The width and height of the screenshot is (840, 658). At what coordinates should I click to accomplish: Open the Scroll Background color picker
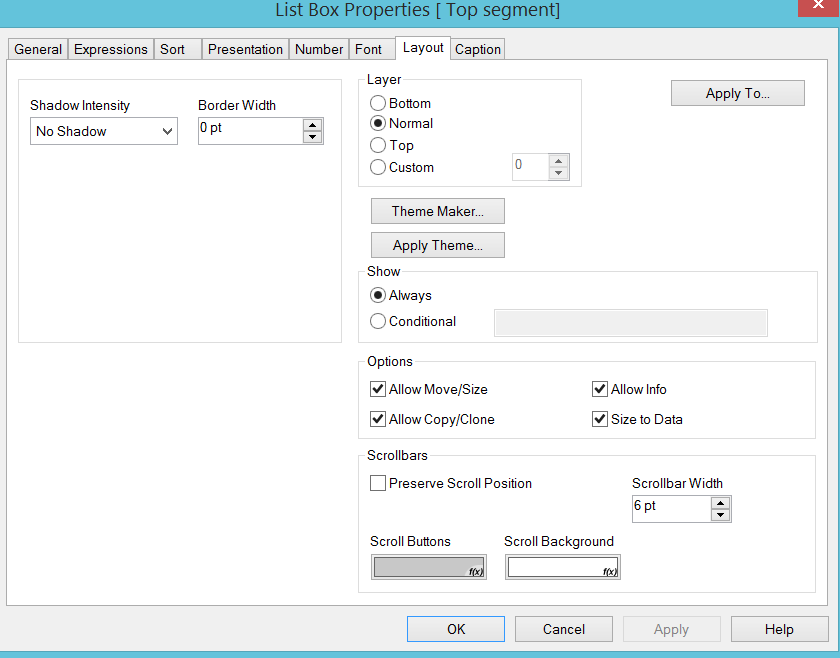[562, 567]
